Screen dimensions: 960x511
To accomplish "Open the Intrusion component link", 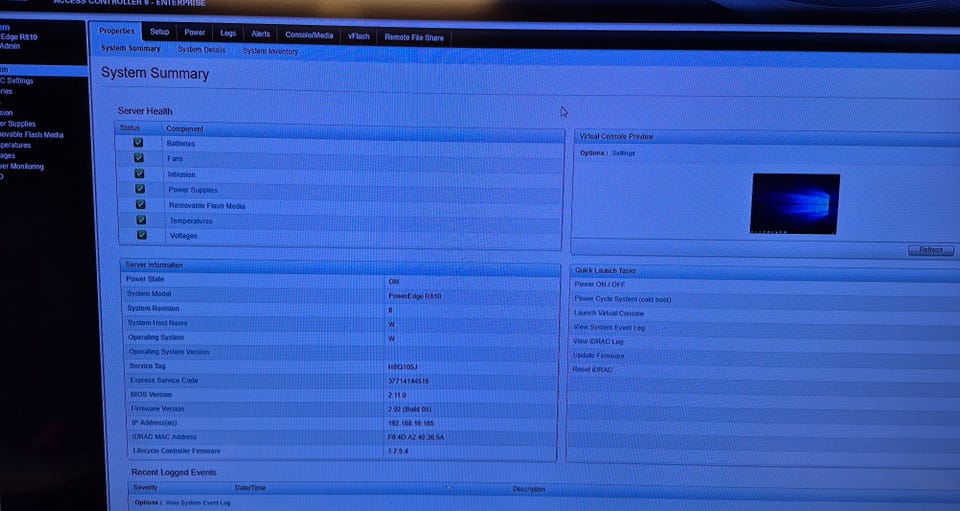I will click(x=181, y=174).
